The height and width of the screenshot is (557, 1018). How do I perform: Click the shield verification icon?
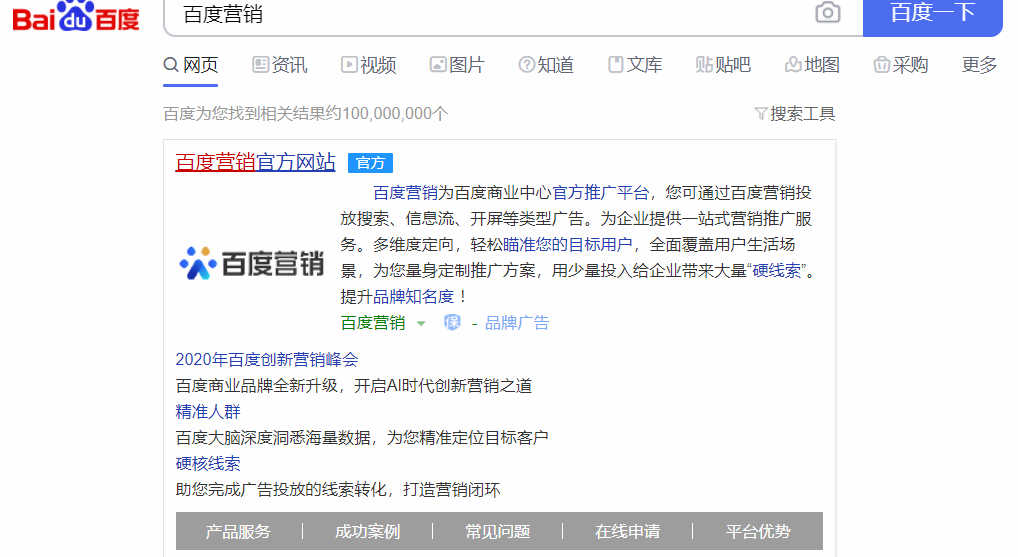coord(452,323)
